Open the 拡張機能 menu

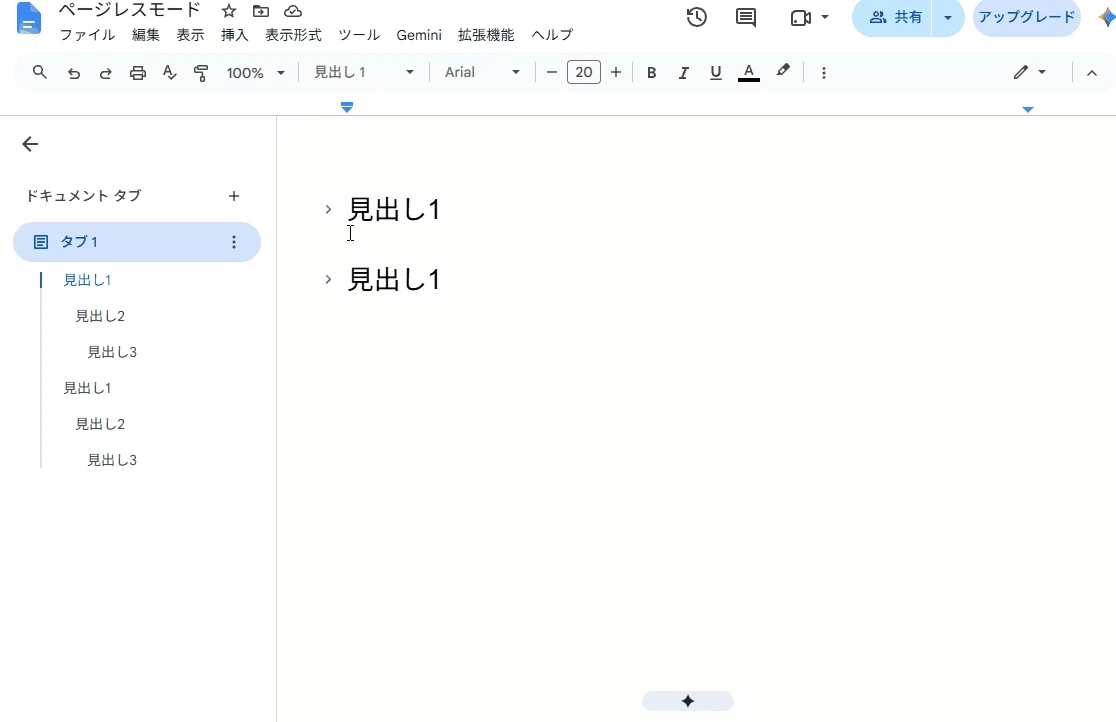point(486,35)
